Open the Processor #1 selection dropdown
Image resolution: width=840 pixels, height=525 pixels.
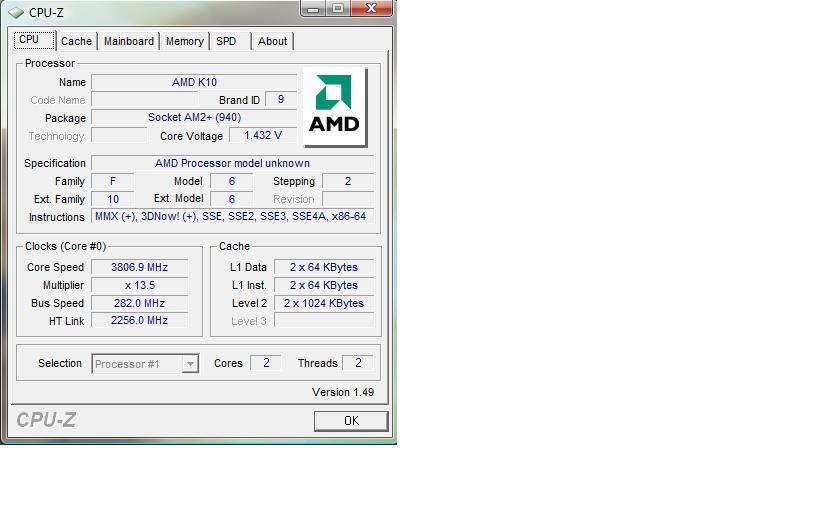[145, 364]
